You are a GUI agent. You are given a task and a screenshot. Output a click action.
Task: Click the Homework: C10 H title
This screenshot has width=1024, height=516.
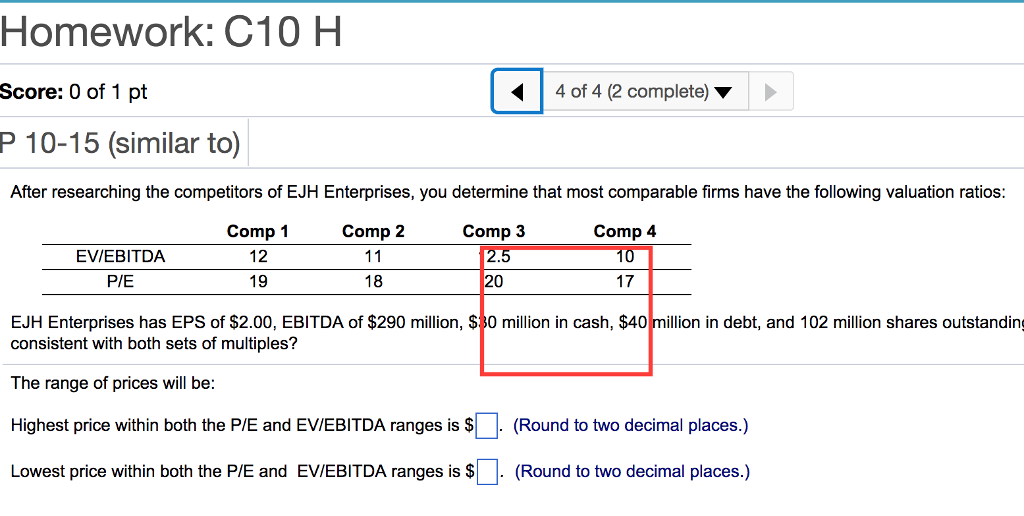click(x=171, y=32)
